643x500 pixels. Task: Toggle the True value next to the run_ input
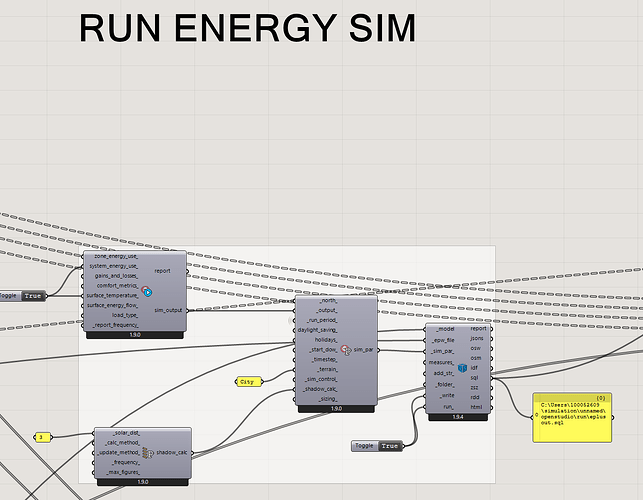(x=389, y=446)
